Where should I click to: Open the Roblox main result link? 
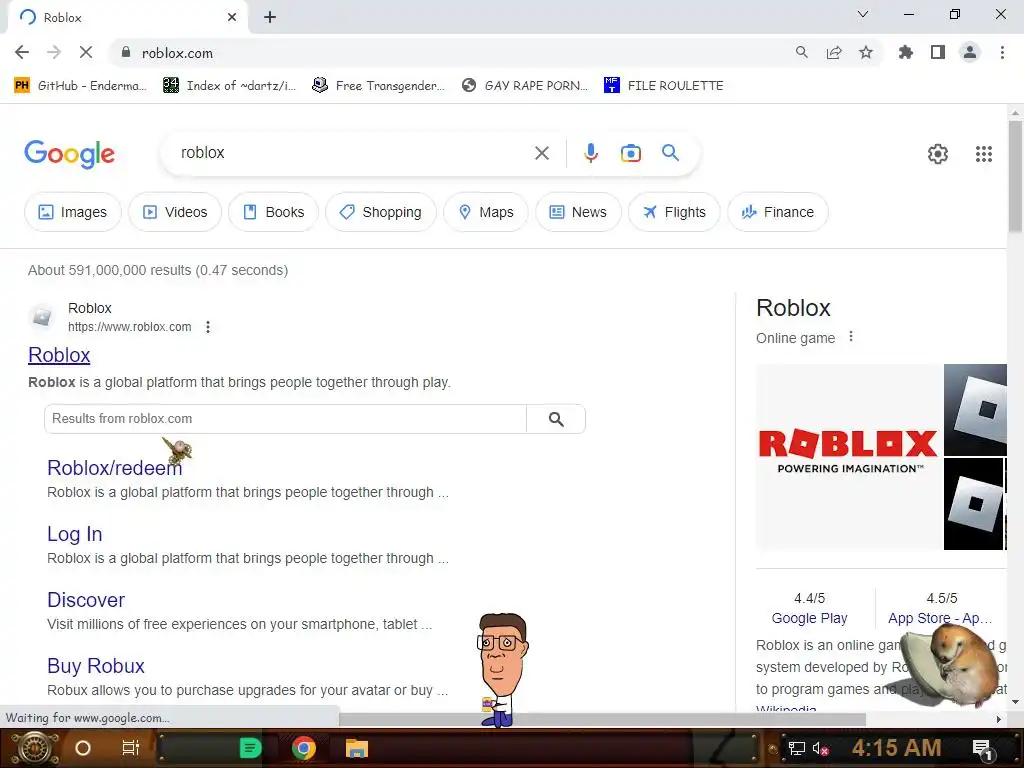59,355
